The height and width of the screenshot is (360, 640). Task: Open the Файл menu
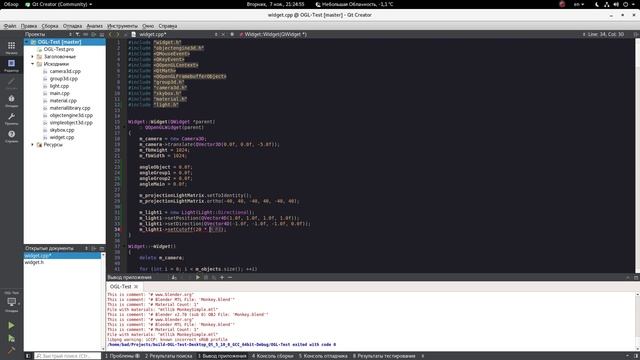pyautogui.click(x=10, y=26)
